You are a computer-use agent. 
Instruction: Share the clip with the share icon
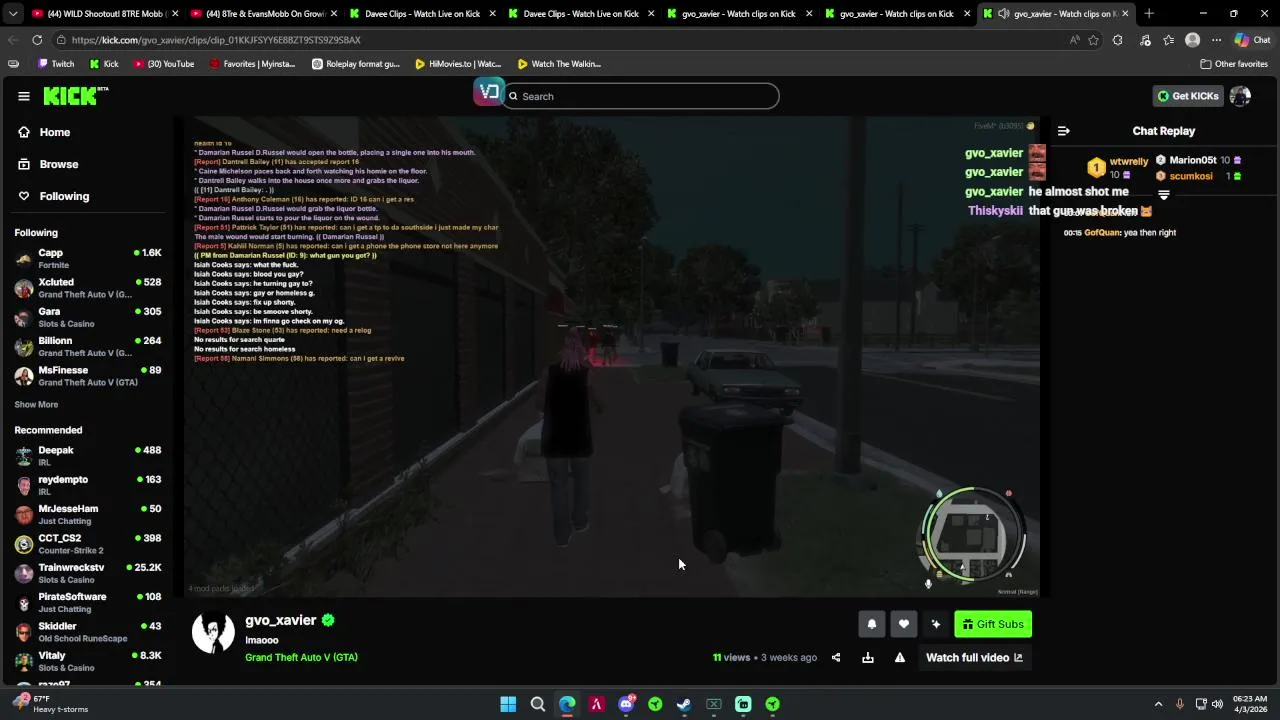point(836,658)
